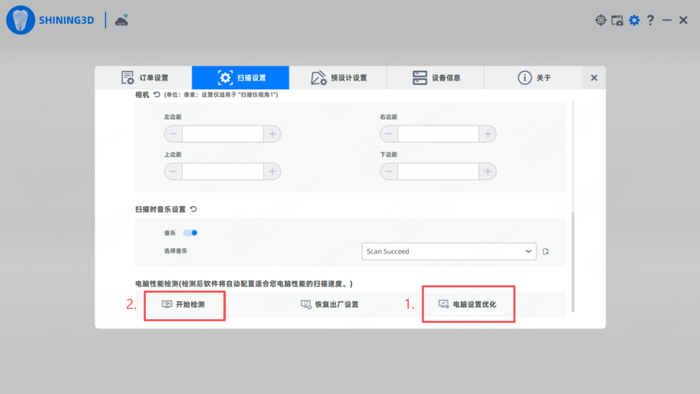Select the 扫描设置 tab
The width and height of the screenshot is (700, 394).
pos(241,78)
